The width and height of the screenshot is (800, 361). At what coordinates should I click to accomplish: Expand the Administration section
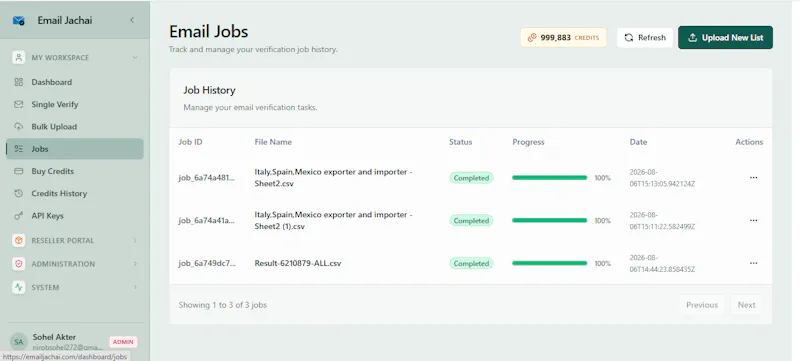click(135, 264)
